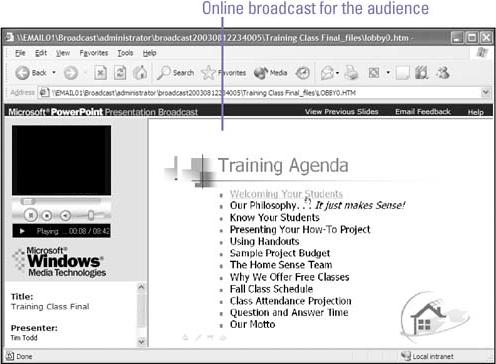The image size is (496, 364).
Task: Click Our Motto bullet
Action: click(x=252, y=324)
